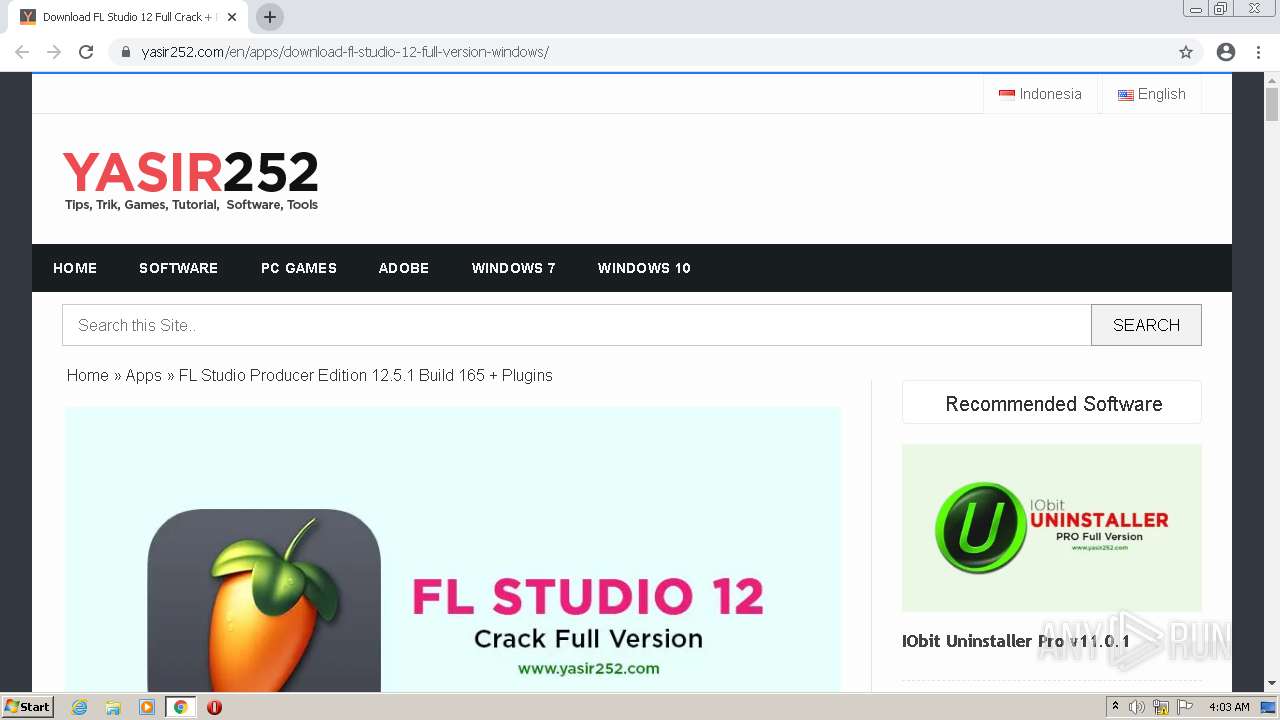Image resolution: width=1280 pixels, height=720 pixels.
Task: Open Windows Explorer folder in taskbar
Action: [x=113, y=707]
